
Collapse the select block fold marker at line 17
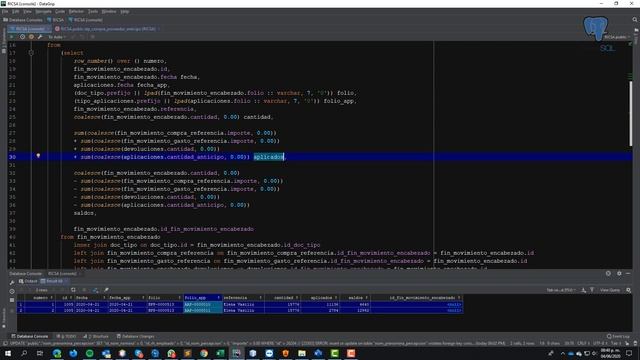(31, 53)
